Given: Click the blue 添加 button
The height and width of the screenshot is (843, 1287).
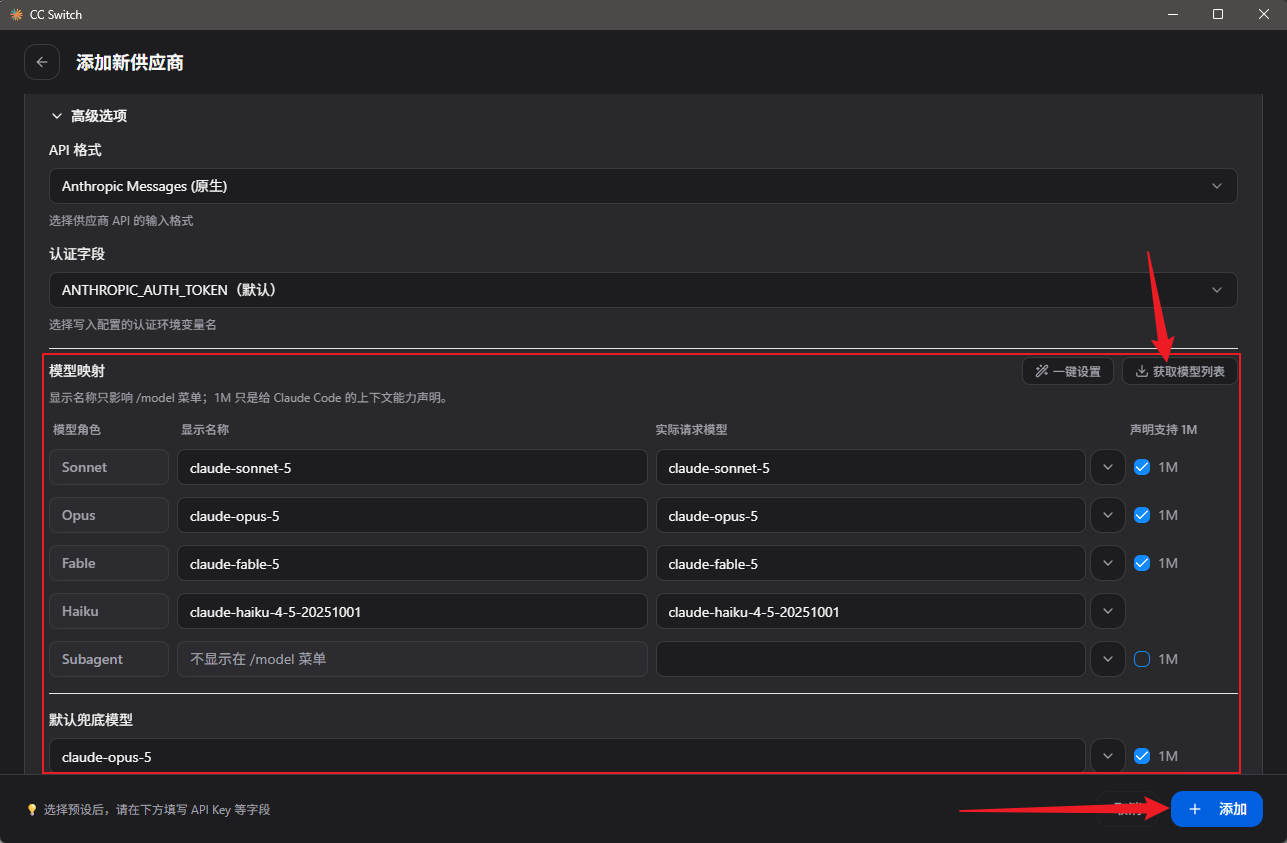Looking at the screenshot, I should click(1216, 809).
